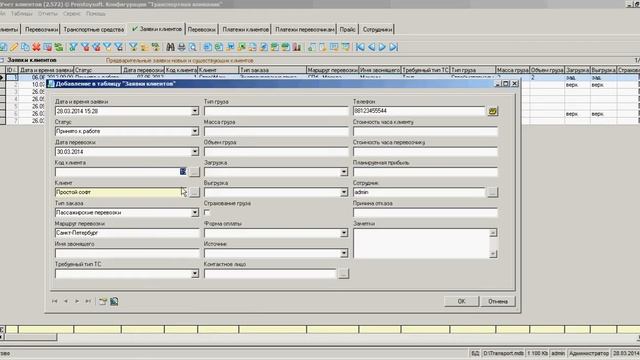
Task: Click into Имя звонящего field
Action: (127, 253)
